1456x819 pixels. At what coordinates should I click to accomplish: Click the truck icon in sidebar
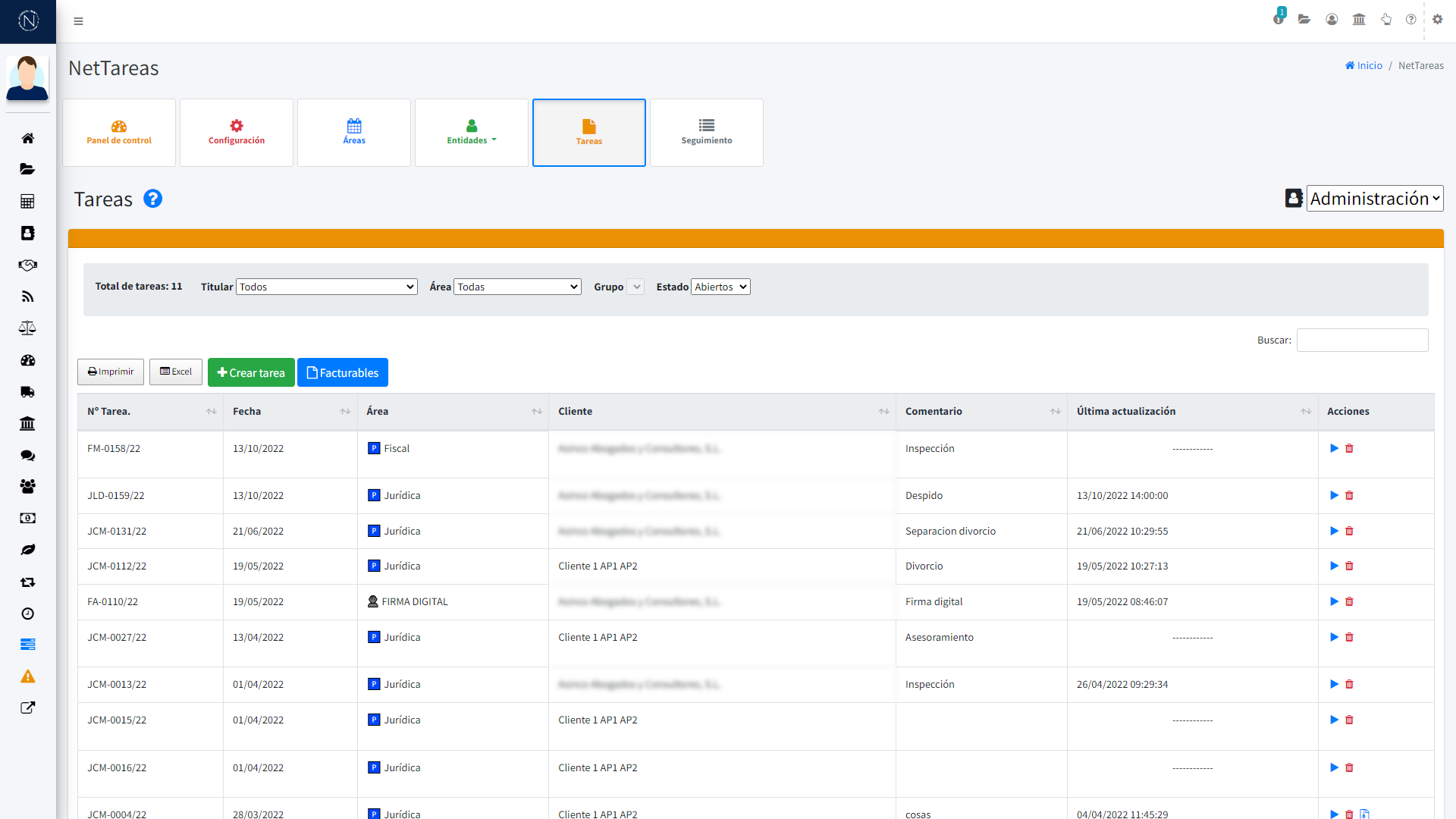[x=27, y=392]
